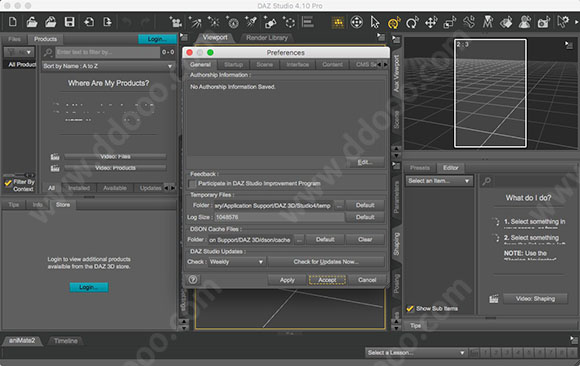This screenshot has height=366, width=580.
Task: Select the Joint Editor bone tool
Action: [x=469, y=23]
